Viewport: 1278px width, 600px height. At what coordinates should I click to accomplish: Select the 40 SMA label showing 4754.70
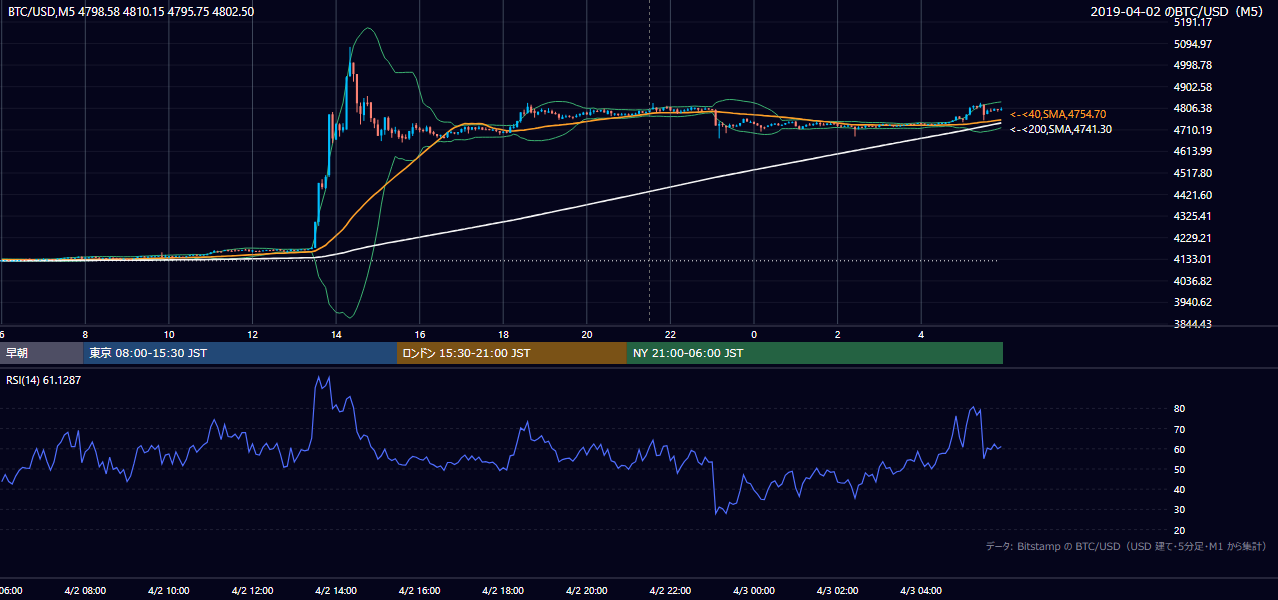1058,114
